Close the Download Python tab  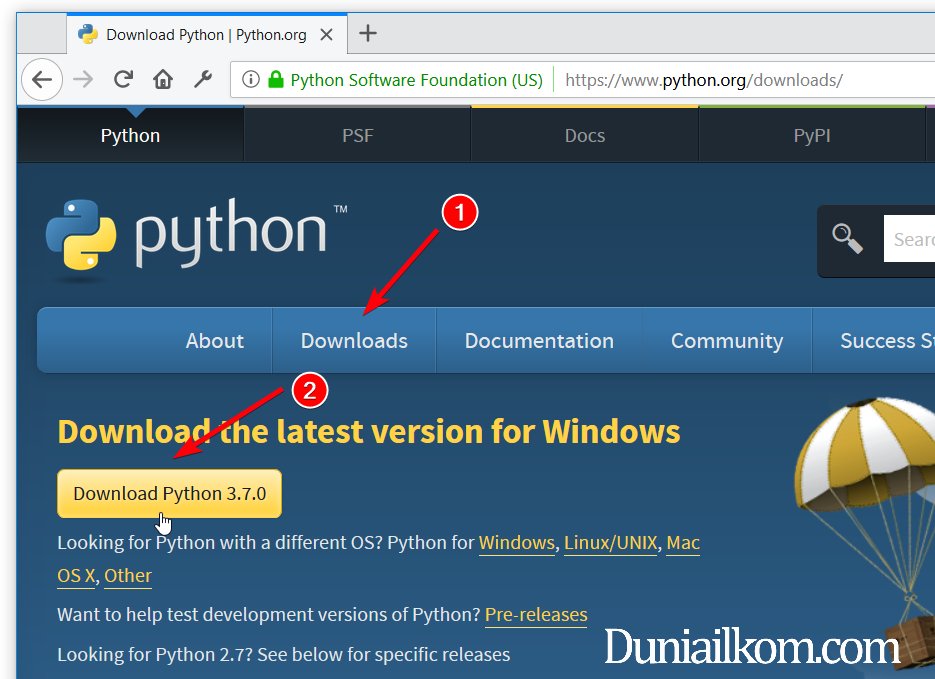pyautogui.click(x=326, y=35)
